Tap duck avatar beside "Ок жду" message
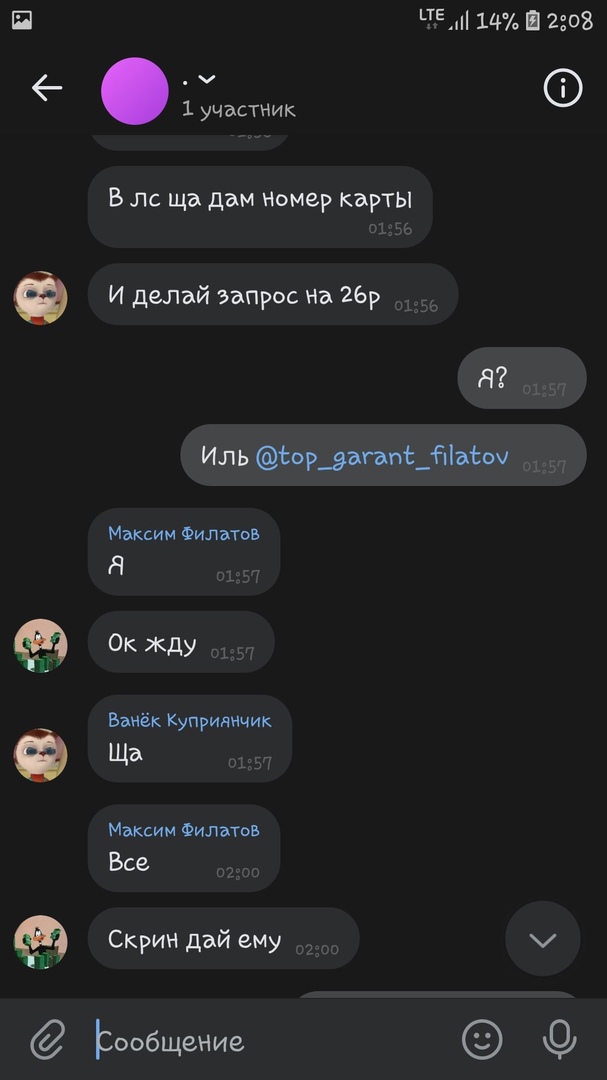The height and width of the screenshot is (1080, 607). [41, 645]
